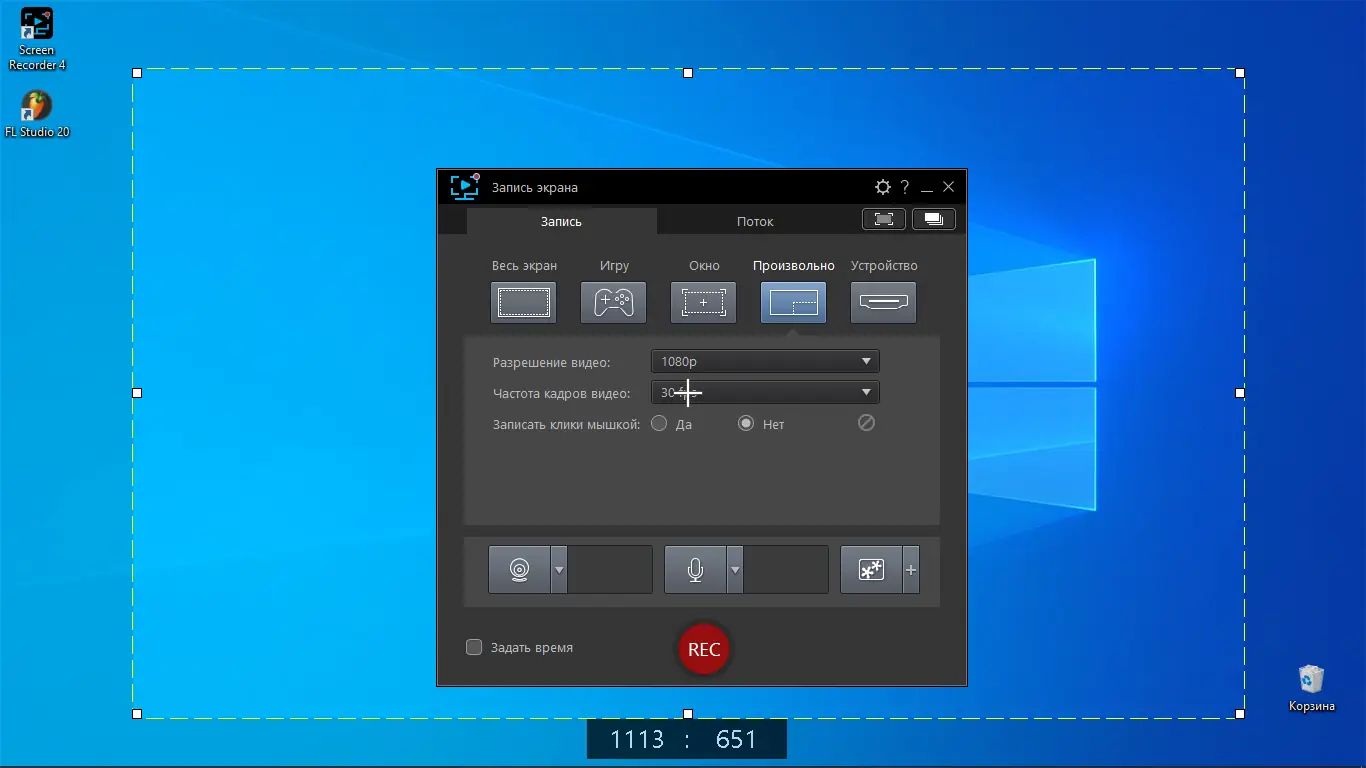Click the webcam preview field
The height and width of the screenshot is (768, 1366).
coord(610,570)
